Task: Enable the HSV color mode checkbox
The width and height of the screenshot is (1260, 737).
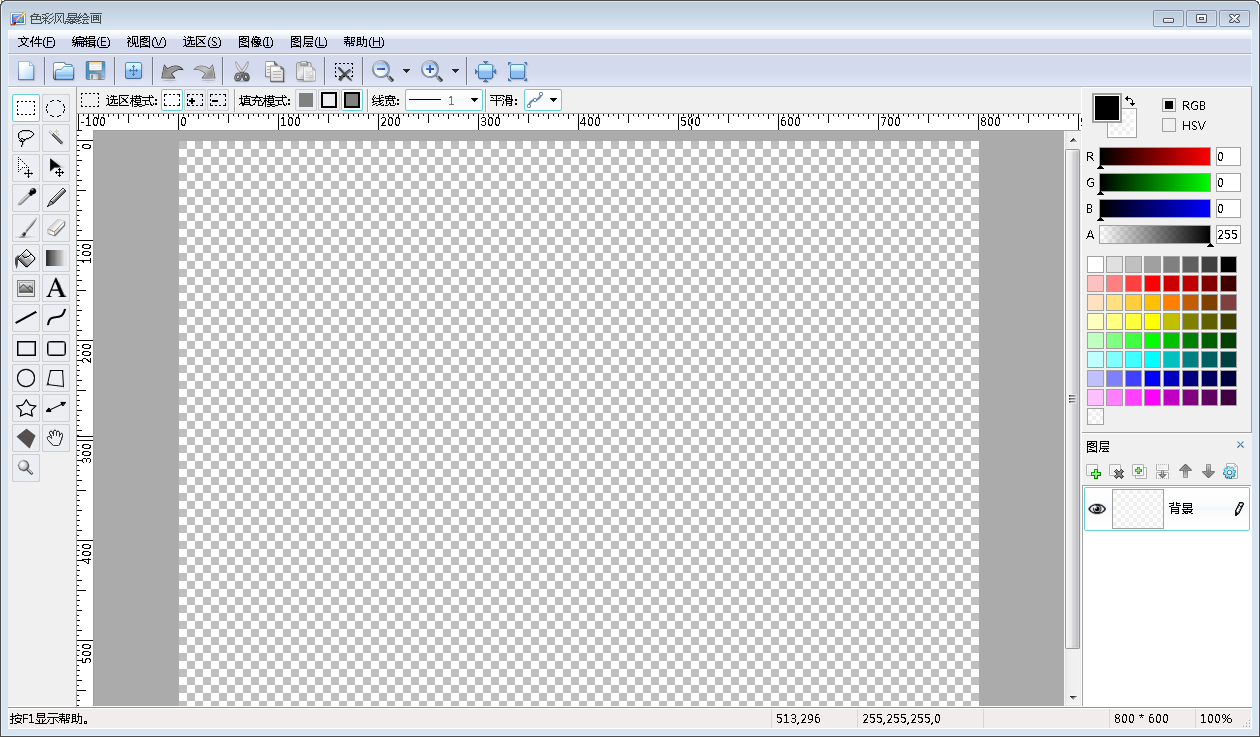Action: click(x=1169, y=125)
